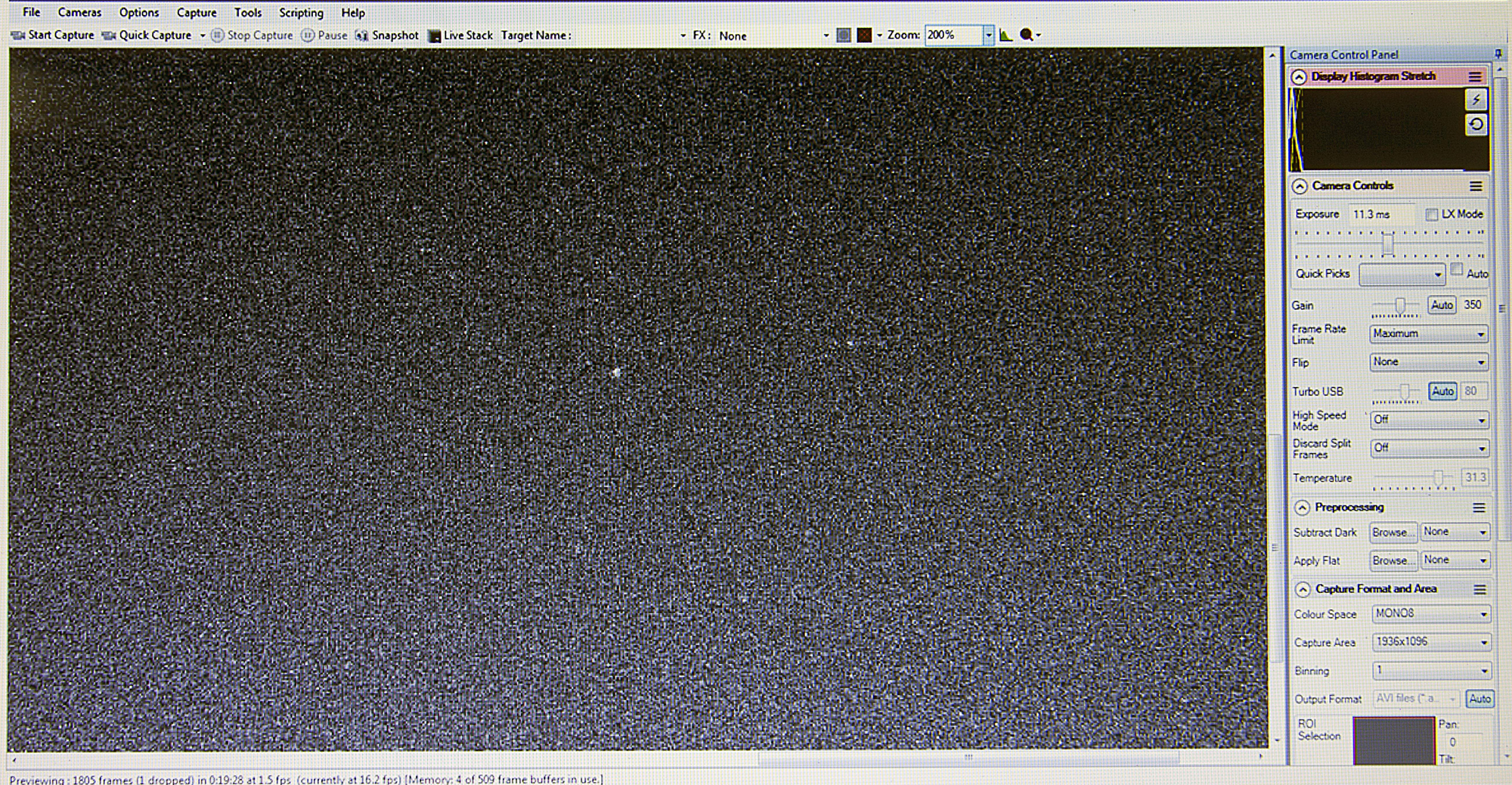1512x785 pixels.
Task: Auto-stretch the histogram with lightning icon
Action: 1476,100
